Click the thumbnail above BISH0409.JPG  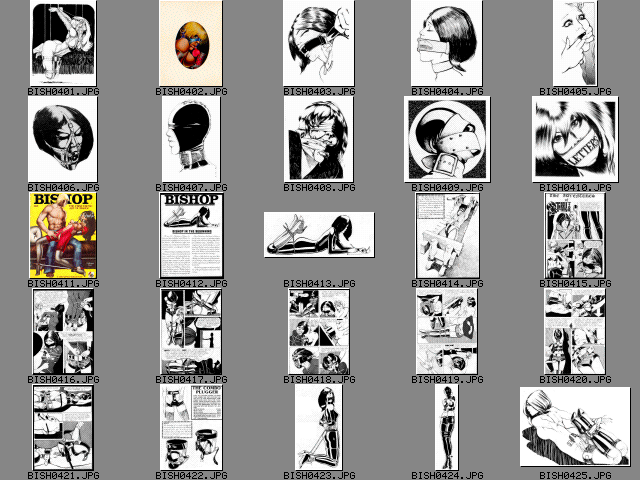tap(447, 139)
